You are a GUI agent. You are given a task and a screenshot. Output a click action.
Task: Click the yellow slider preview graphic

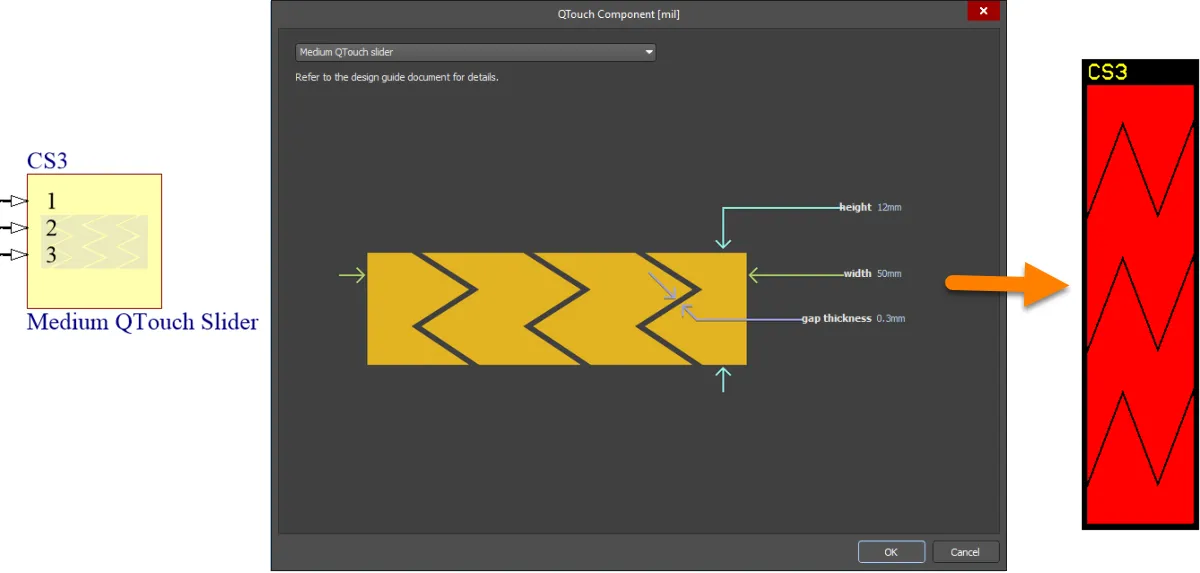point(557,308)
